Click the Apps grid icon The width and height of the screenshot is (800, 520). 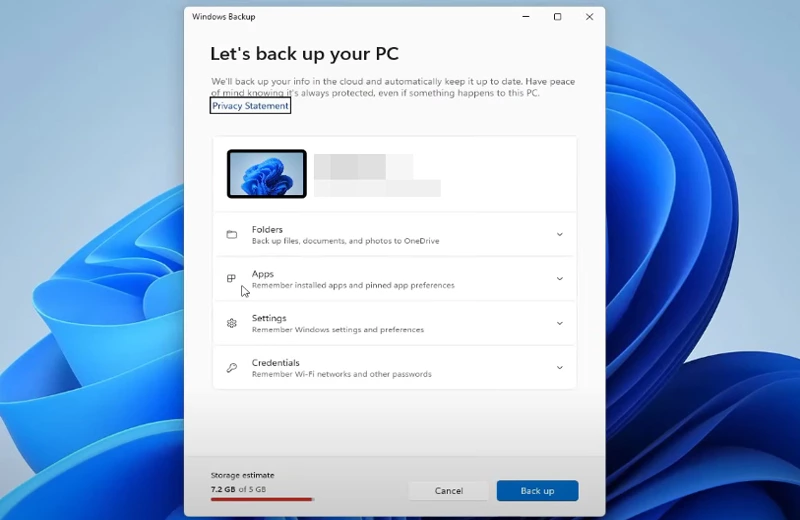point(231,279)
